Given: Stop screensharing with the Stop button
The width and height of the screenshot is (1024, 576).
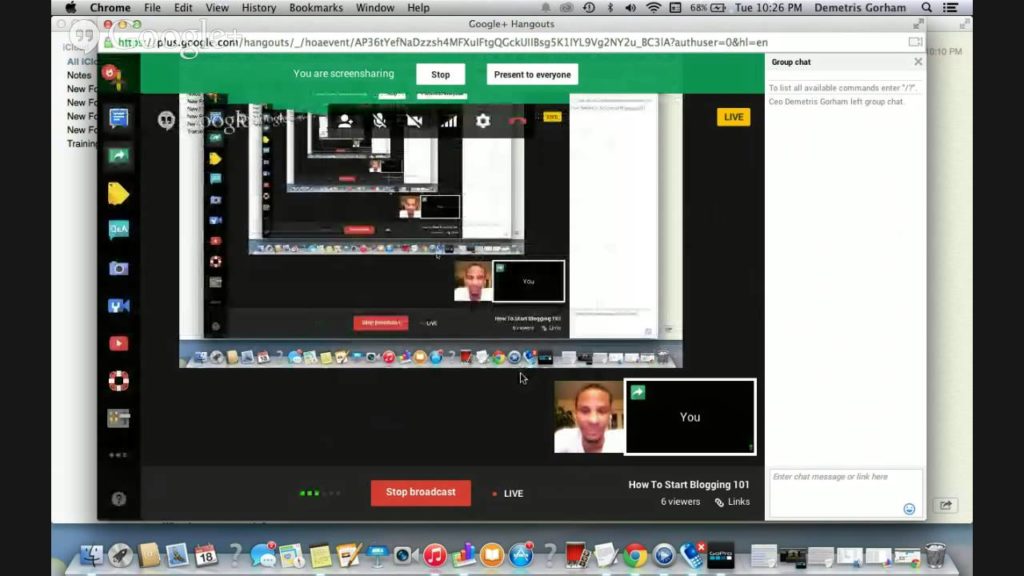Looking at the screenshot, I should pos(440,74).
